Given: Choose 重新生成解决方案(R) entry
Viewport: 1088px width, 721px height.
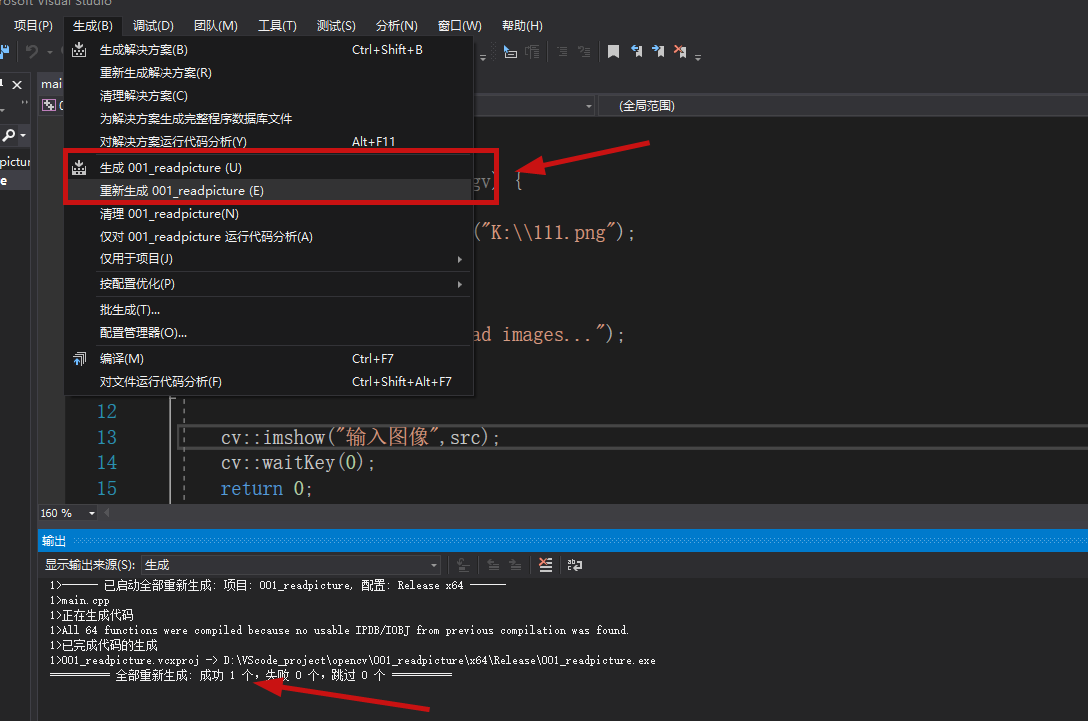Looking at the screenshot, I should tap(269, 73).
